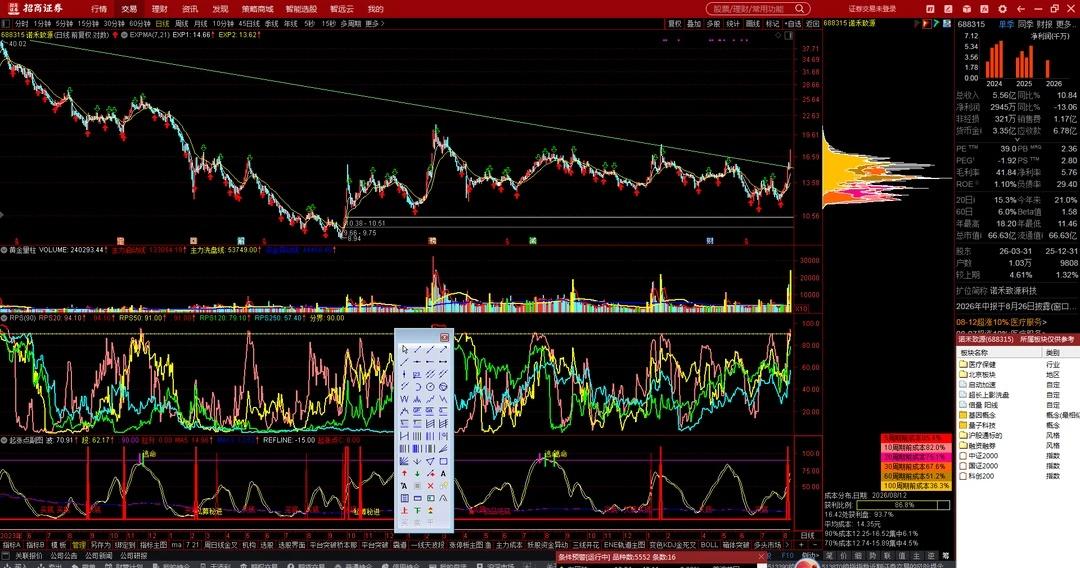The image size is (1080, 568).
Task: Select the arrow line drawing tool
Action: (444, 350)
